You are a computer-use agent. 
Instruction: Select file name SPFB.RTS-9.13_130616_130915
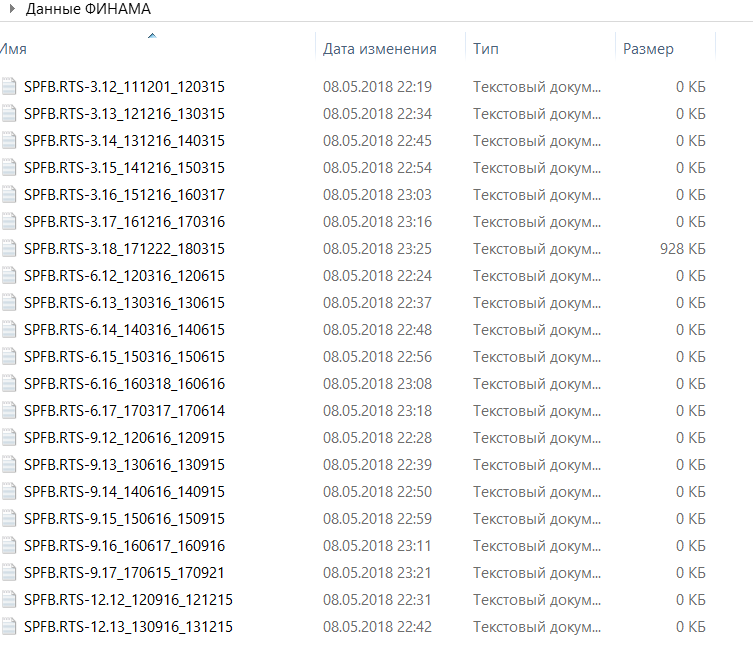coord(124,465)
